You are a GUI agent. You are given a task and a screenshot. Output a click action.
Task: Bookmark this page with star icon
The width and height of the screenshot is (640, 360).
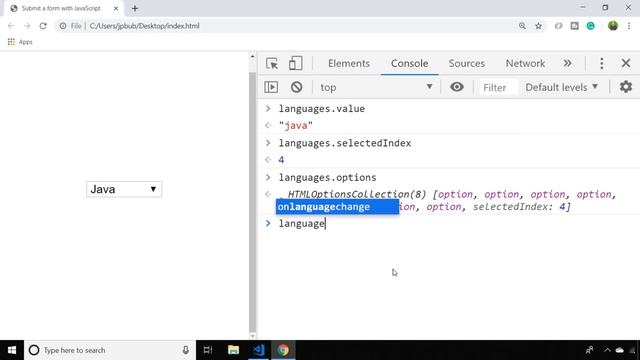tap(538, 26)
